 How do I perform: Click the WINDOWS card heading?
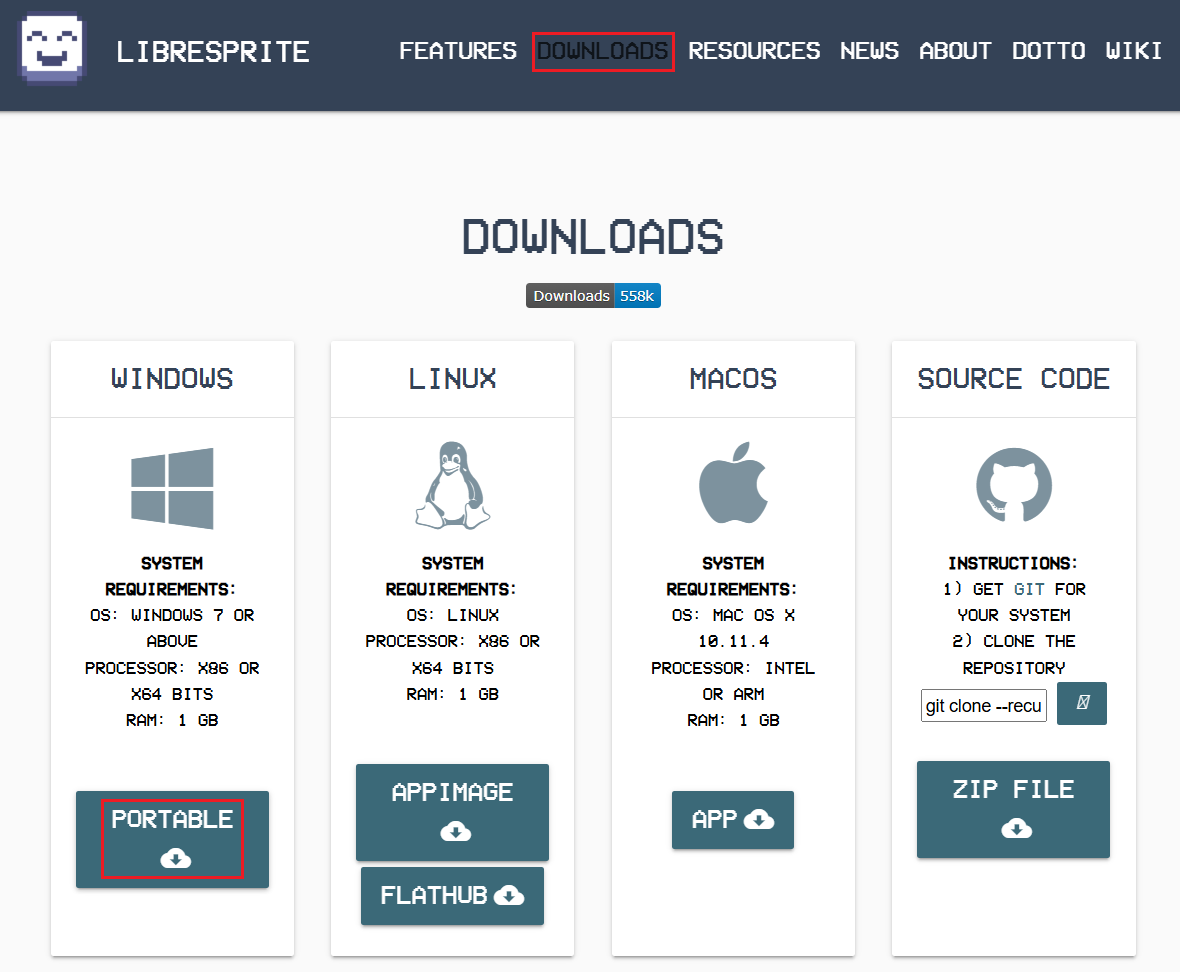(172, 378)
